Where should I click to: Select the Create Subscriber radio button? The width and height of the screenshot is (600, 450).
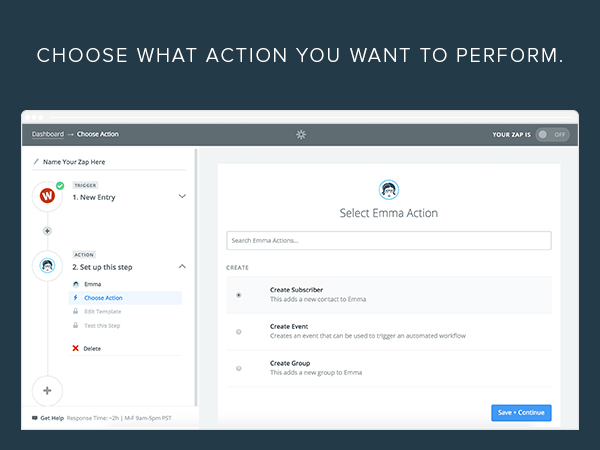pos(238,295)
